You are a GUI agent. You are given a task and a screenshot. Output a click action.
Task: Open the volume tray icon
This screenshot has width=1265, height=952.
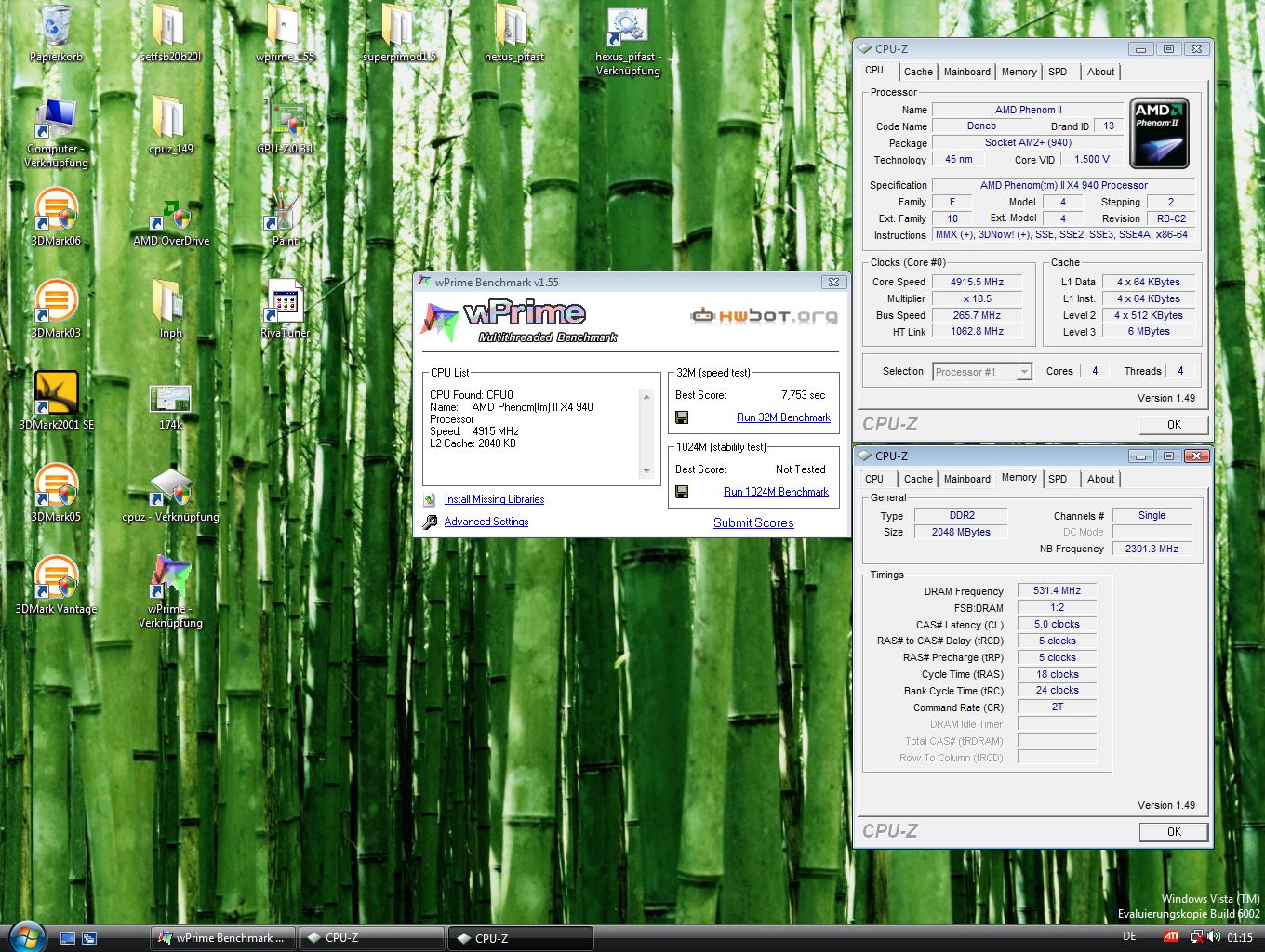click(1215, 938)
